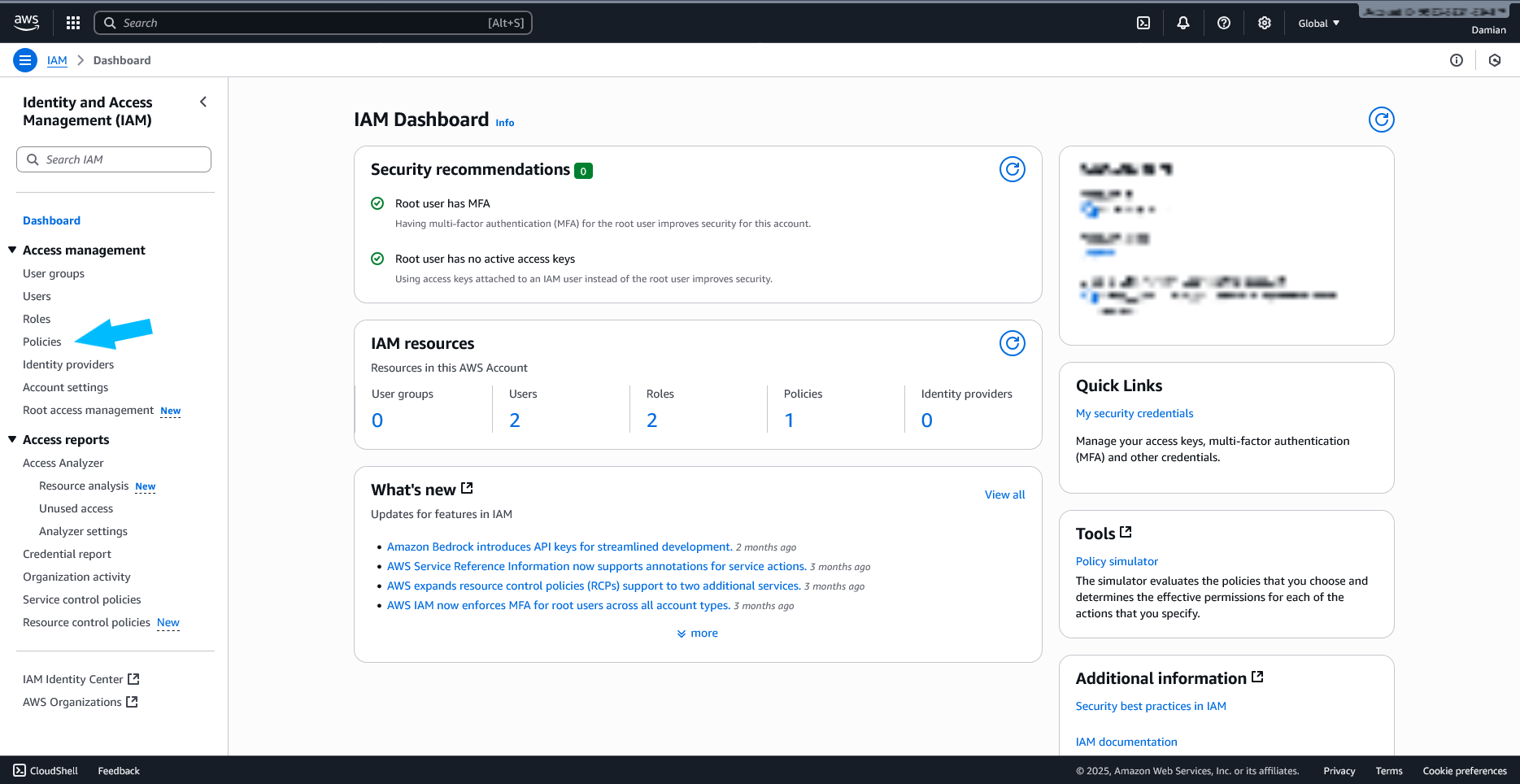
Task: Refresh the Security recommendations panel
Action: pos(1012,169)
